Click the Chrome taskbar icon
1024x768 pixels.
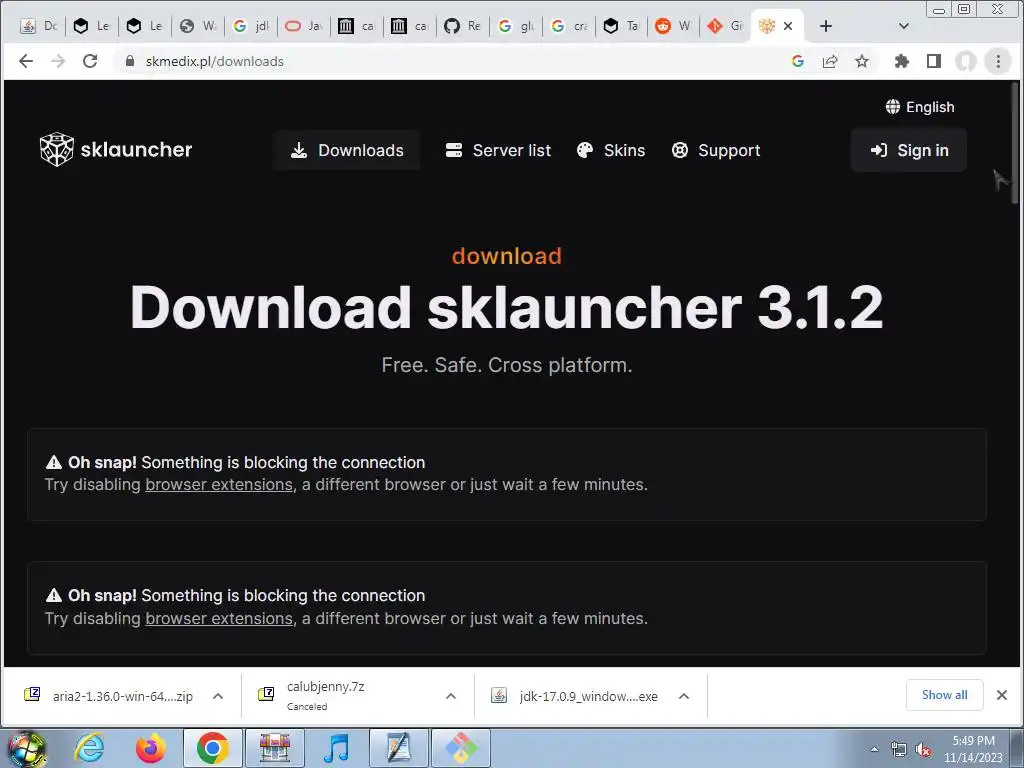[x=212, y=748]
